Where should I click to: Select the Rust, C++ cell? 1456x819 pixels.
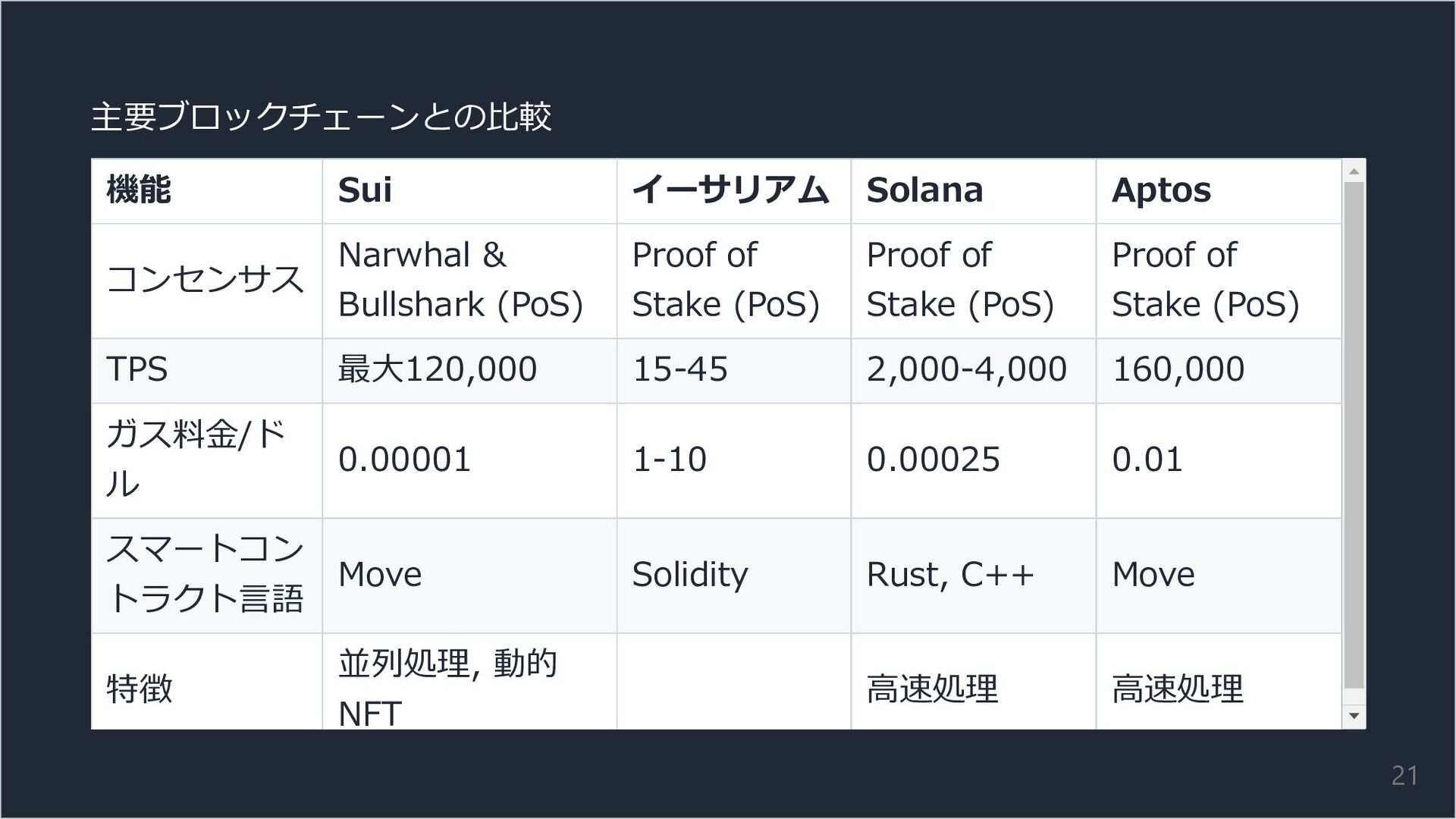tap(950, 575)
